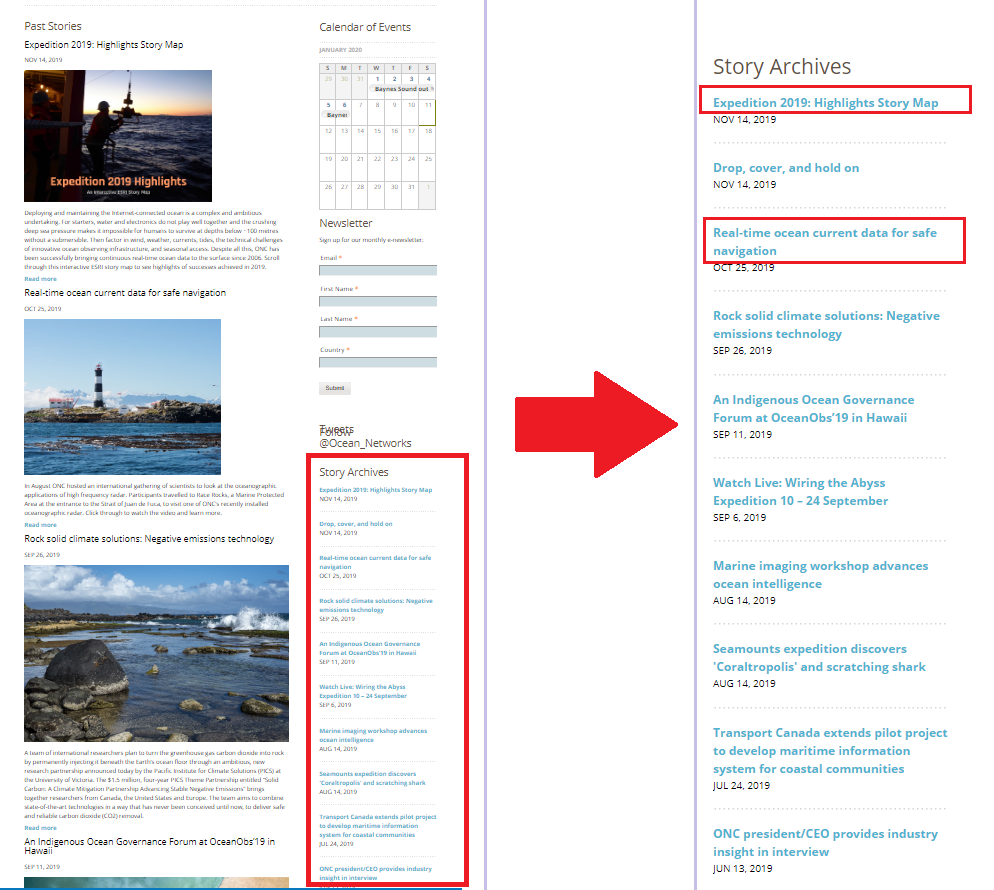The width and height of the screenshot is (994, 890).
Task: Open 'Watch Live: Wiring the Abyss' in small sidebar
Action: pos(363,692)
